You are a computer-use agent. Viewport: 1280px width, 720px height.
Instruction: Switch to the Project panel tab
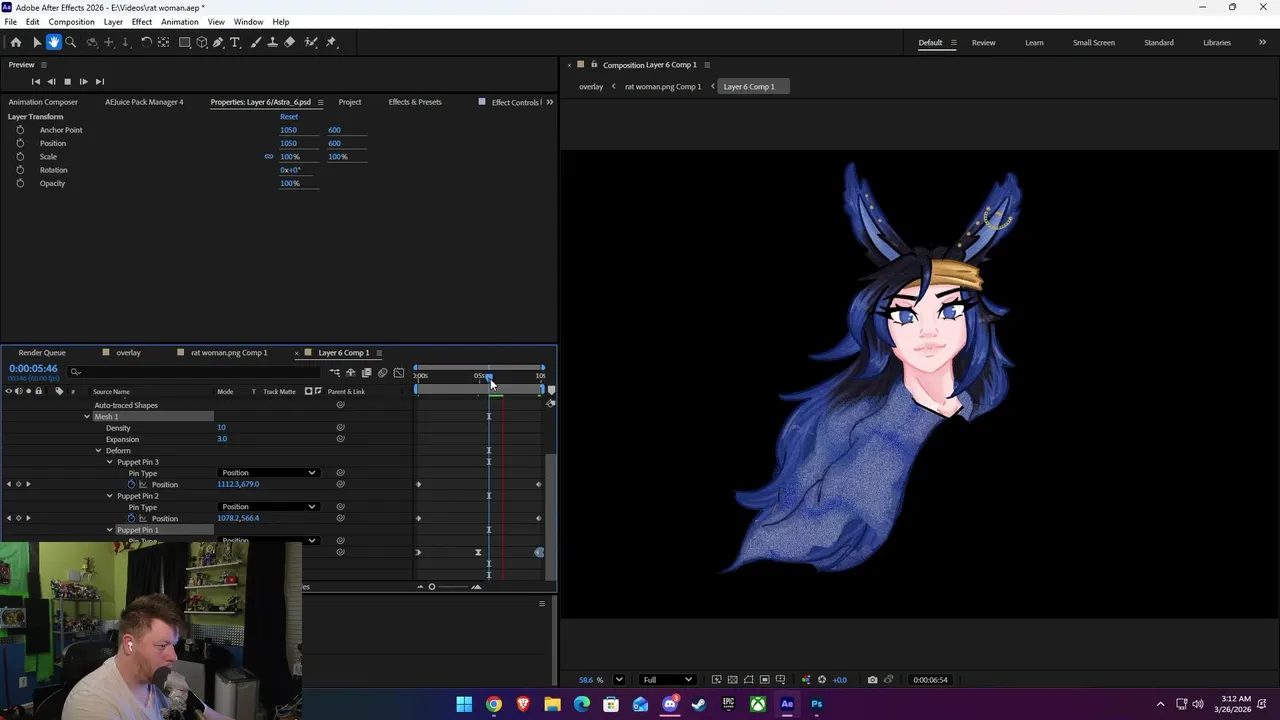pos(350,102)
